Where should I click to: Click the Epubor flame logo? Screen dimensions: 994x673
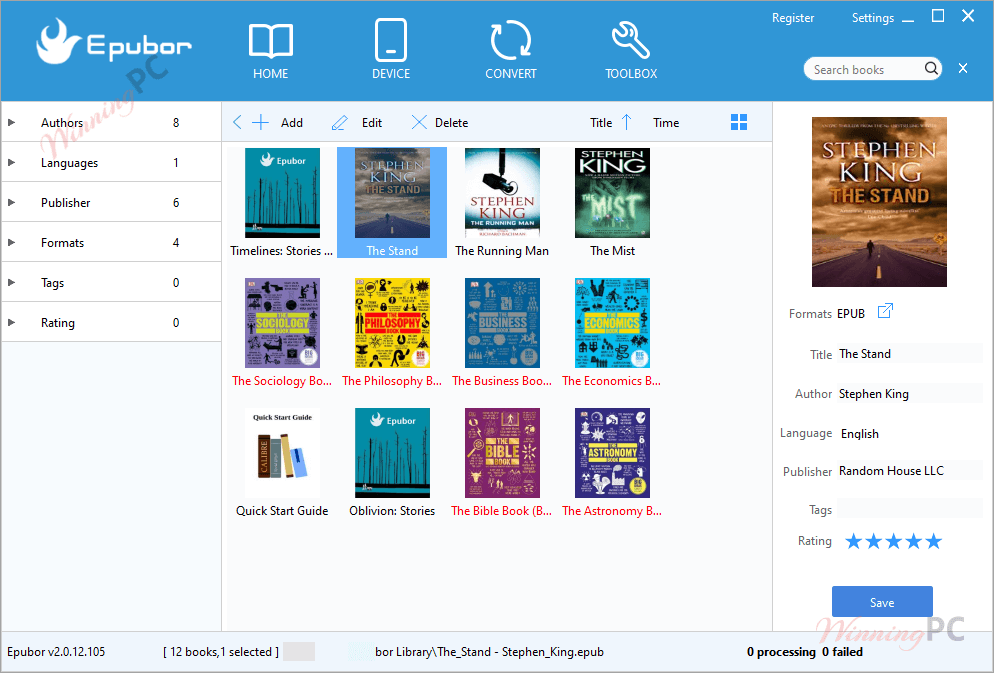tap(58, 42)
